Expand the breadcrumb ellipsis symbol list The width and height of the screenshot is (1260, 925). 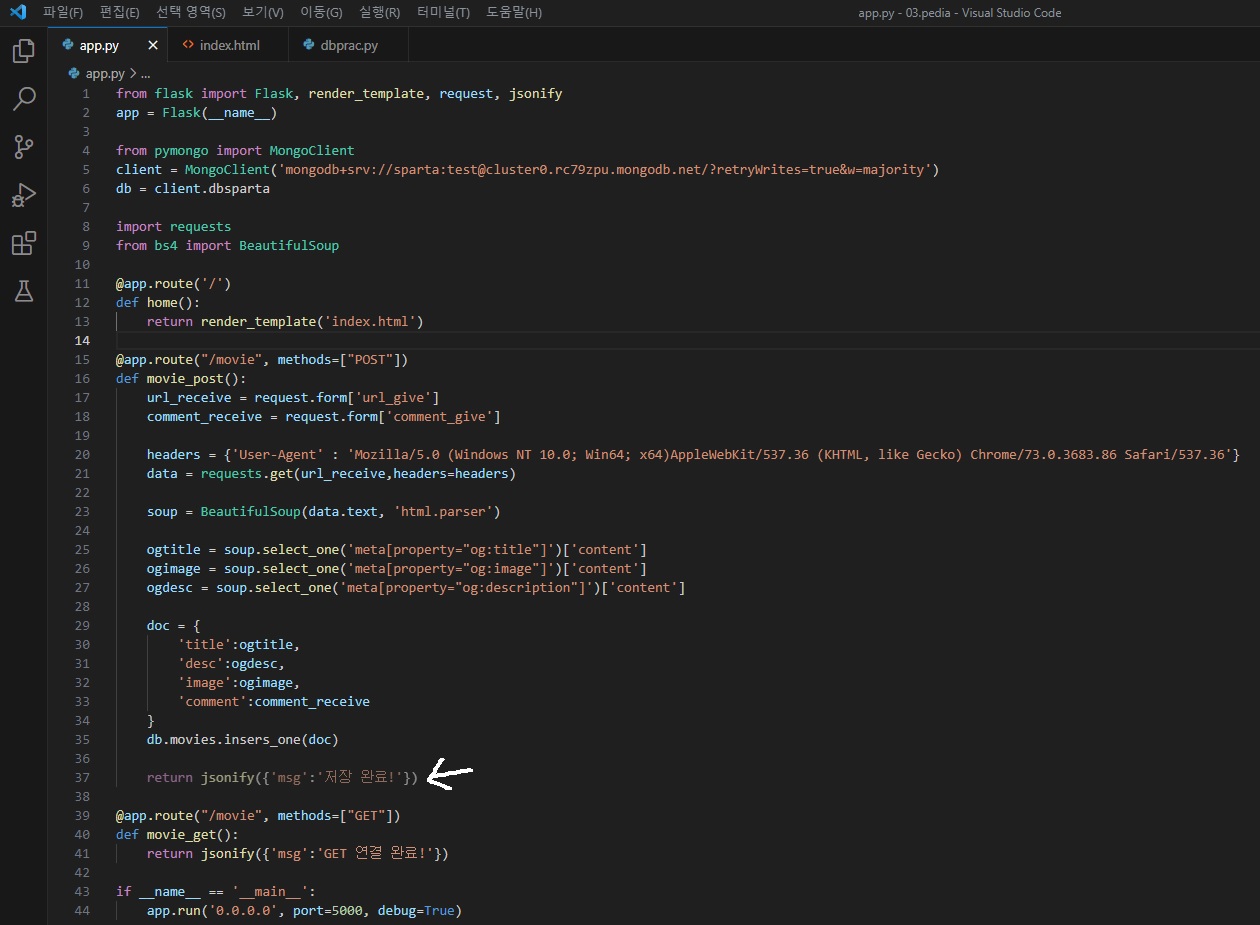145,74
